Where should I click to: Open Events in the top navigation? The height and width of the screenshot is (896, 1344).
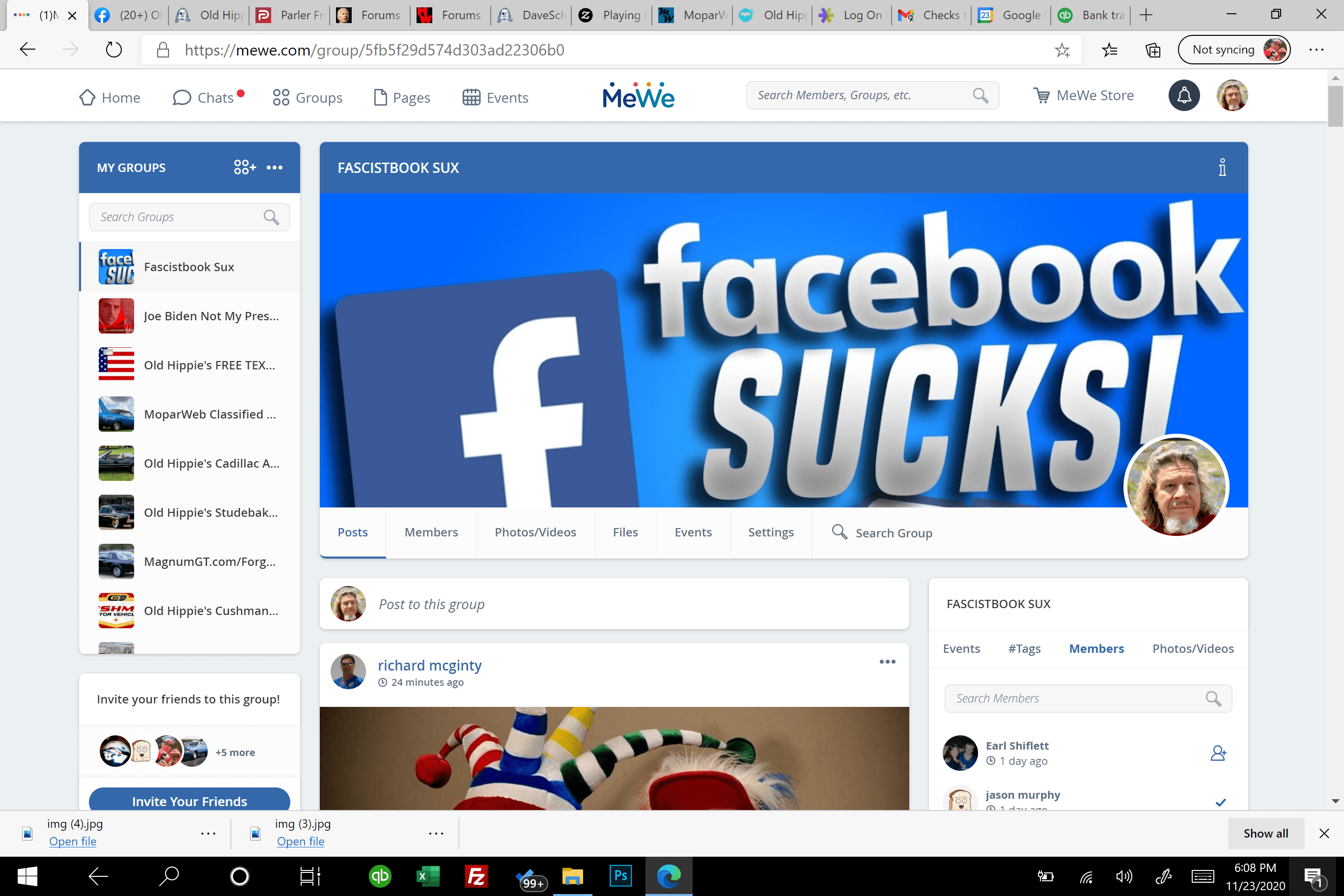coord(496,98)
